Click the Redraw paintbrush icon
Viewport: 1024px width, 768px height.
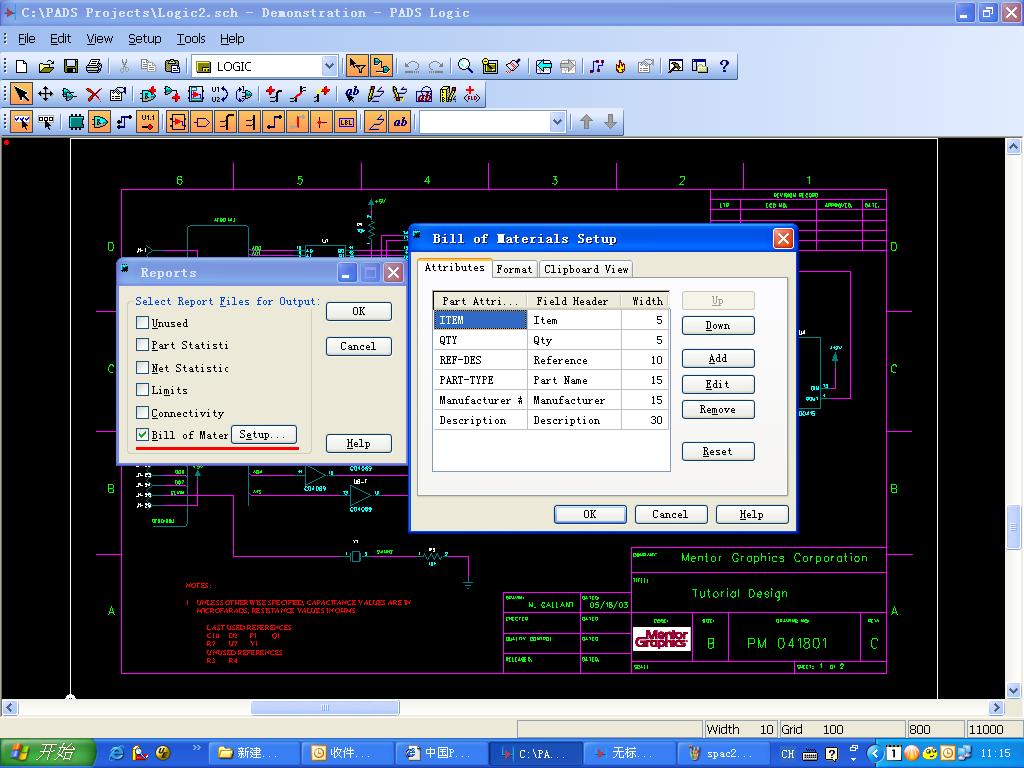point(514,66)
